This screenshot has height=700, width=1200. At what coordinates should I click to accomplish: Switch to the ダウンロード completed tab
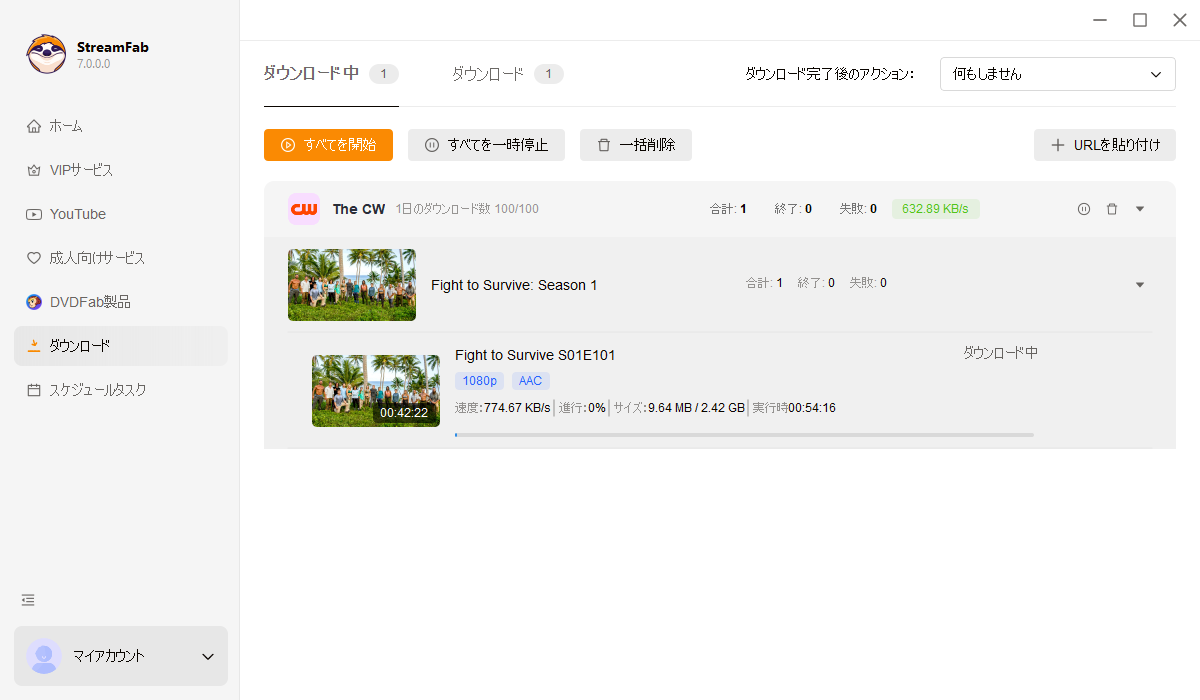tap(488, 74)
